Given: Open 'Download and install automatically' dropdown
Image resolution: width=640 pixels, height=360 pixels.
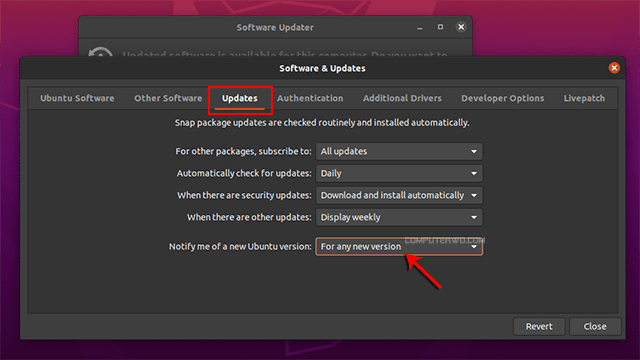Looking at the screenshot, I should (x=399, y=196).
